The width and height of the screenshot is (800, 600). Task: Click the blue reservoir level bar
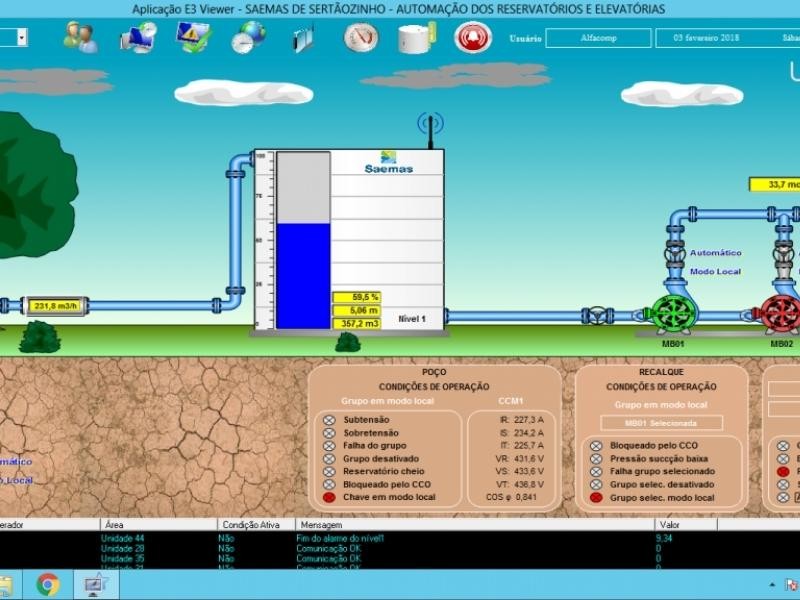pos(303,275)
